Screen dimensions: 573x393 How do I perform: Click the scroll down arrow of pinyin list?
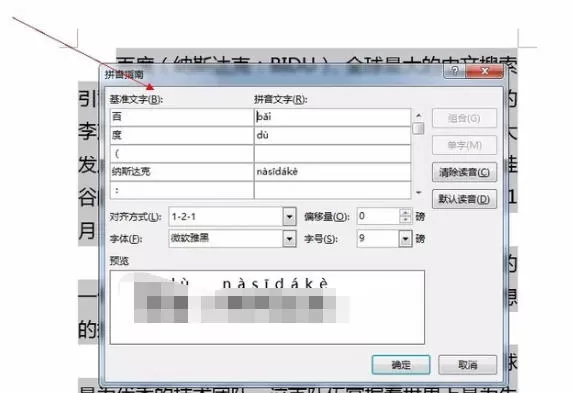coord(418,192)
